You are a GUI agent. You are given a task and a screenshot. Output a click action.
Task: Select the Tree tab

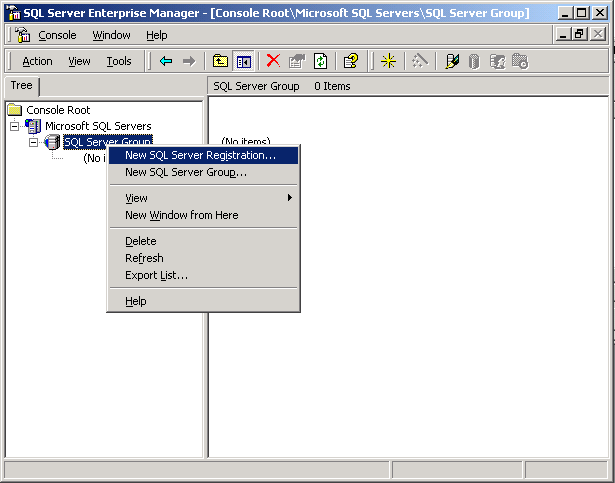click(x=21, y=86)
